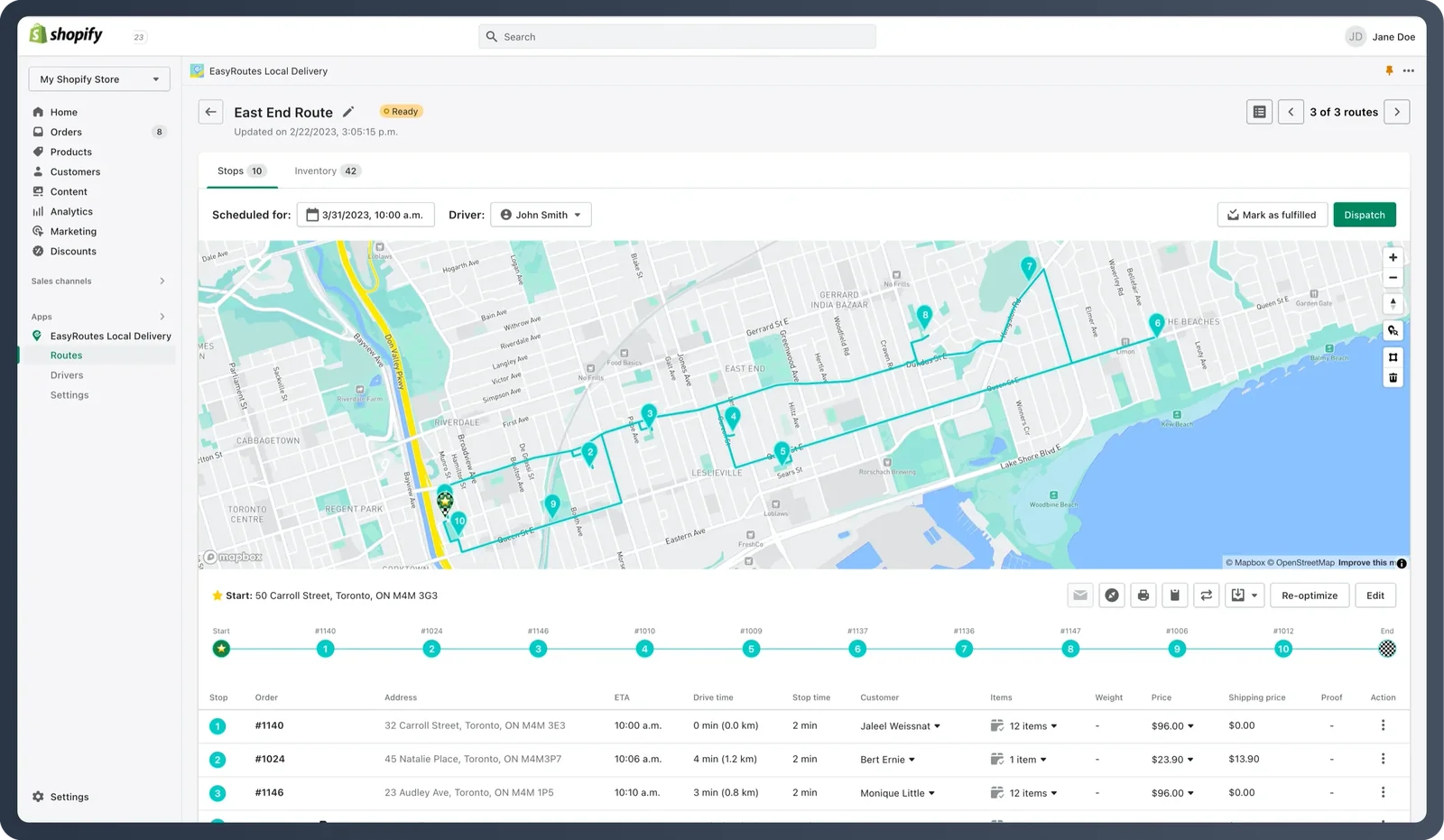Viewport: 1444px width, 840px height.
Task: Edit route name with pencil icon
Action: (x=348, y=112)
